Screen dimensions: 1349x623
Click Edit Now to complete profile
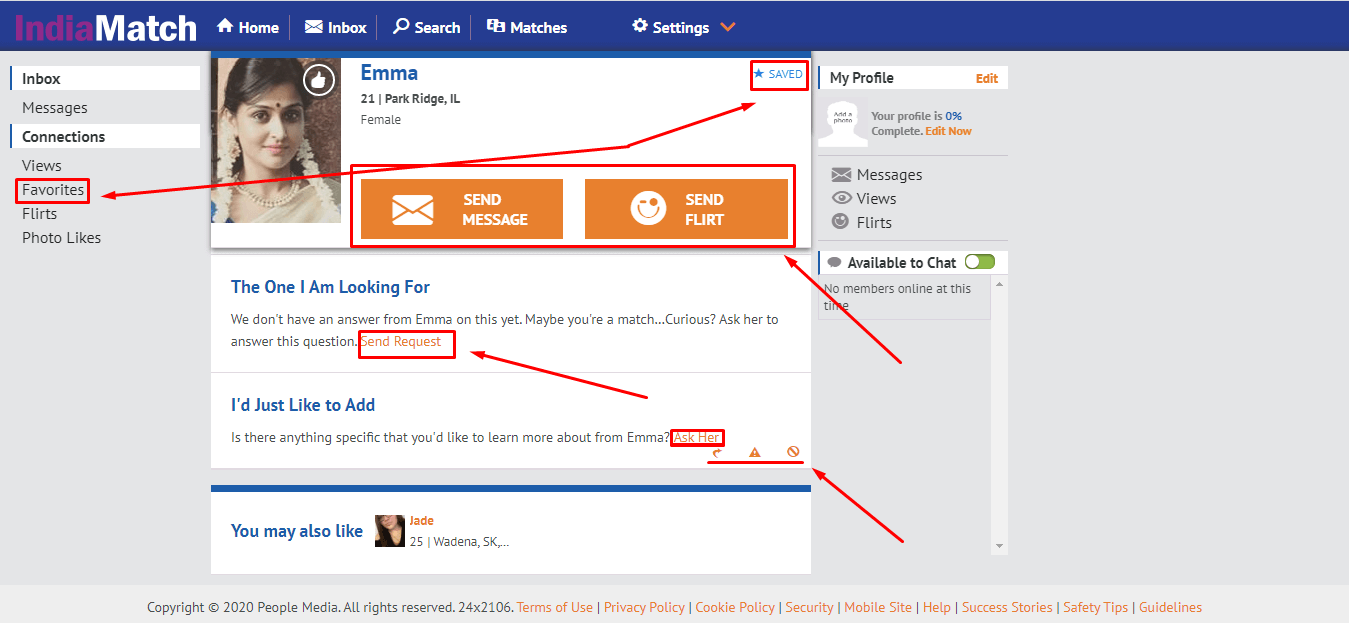[x=948, y=131]
